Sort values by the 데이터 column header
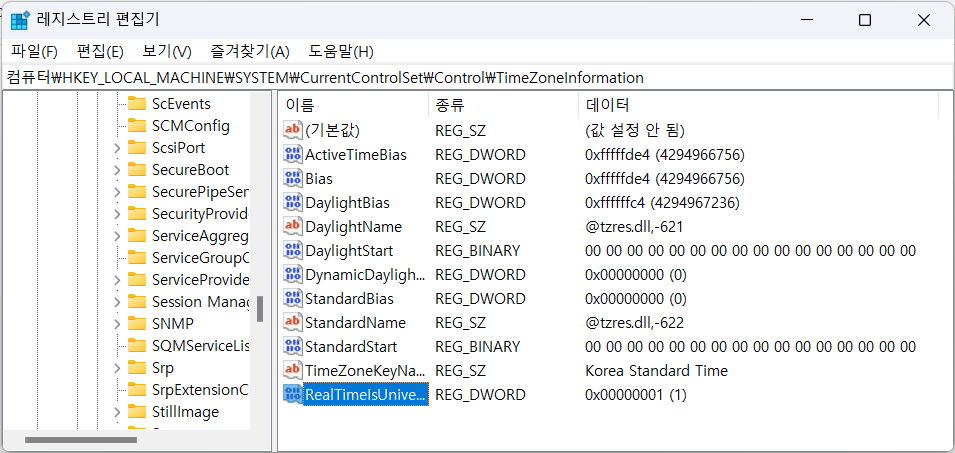955x453 pixels. [758, 106]
